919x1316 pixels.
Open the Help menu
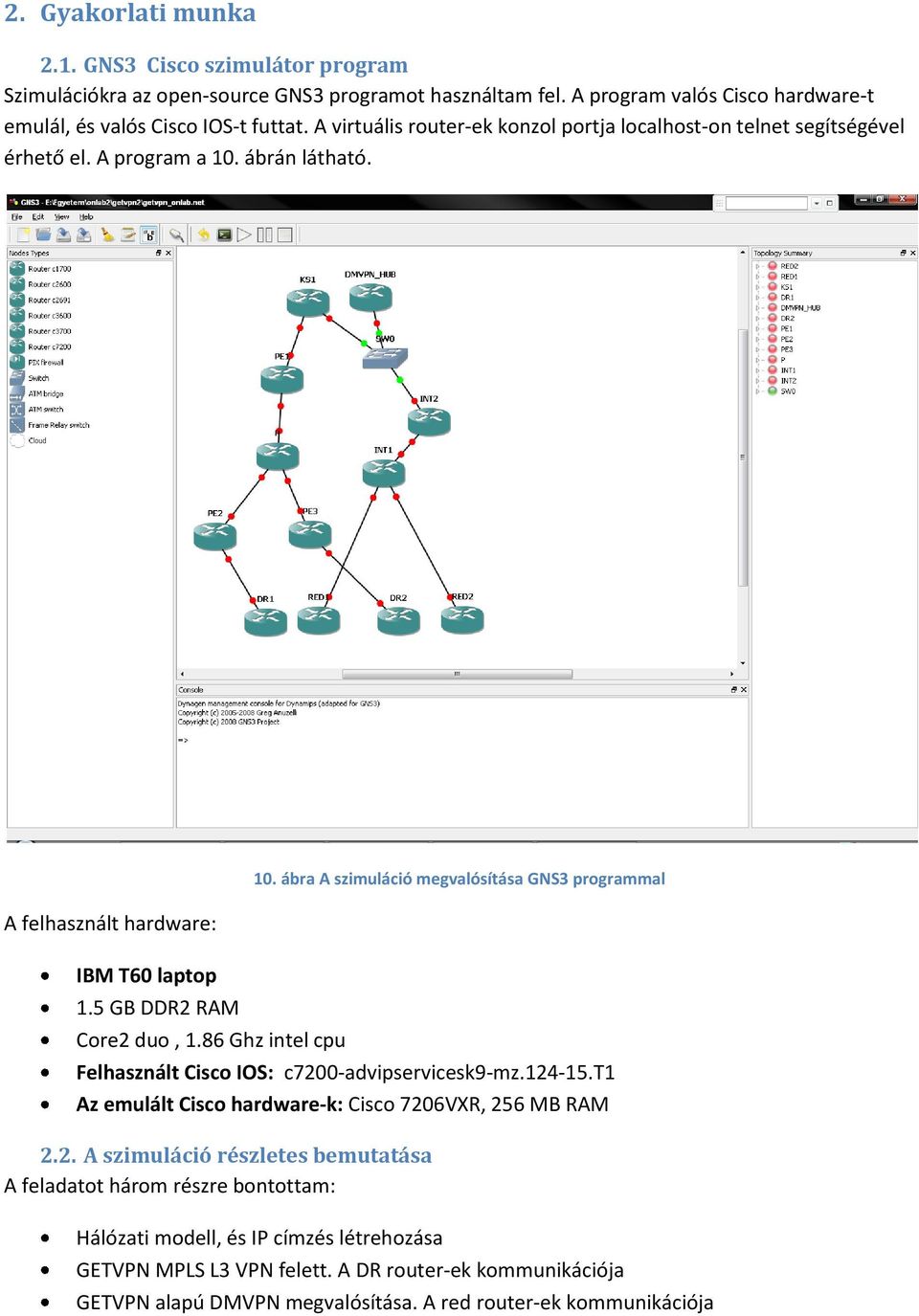[86, 217]
